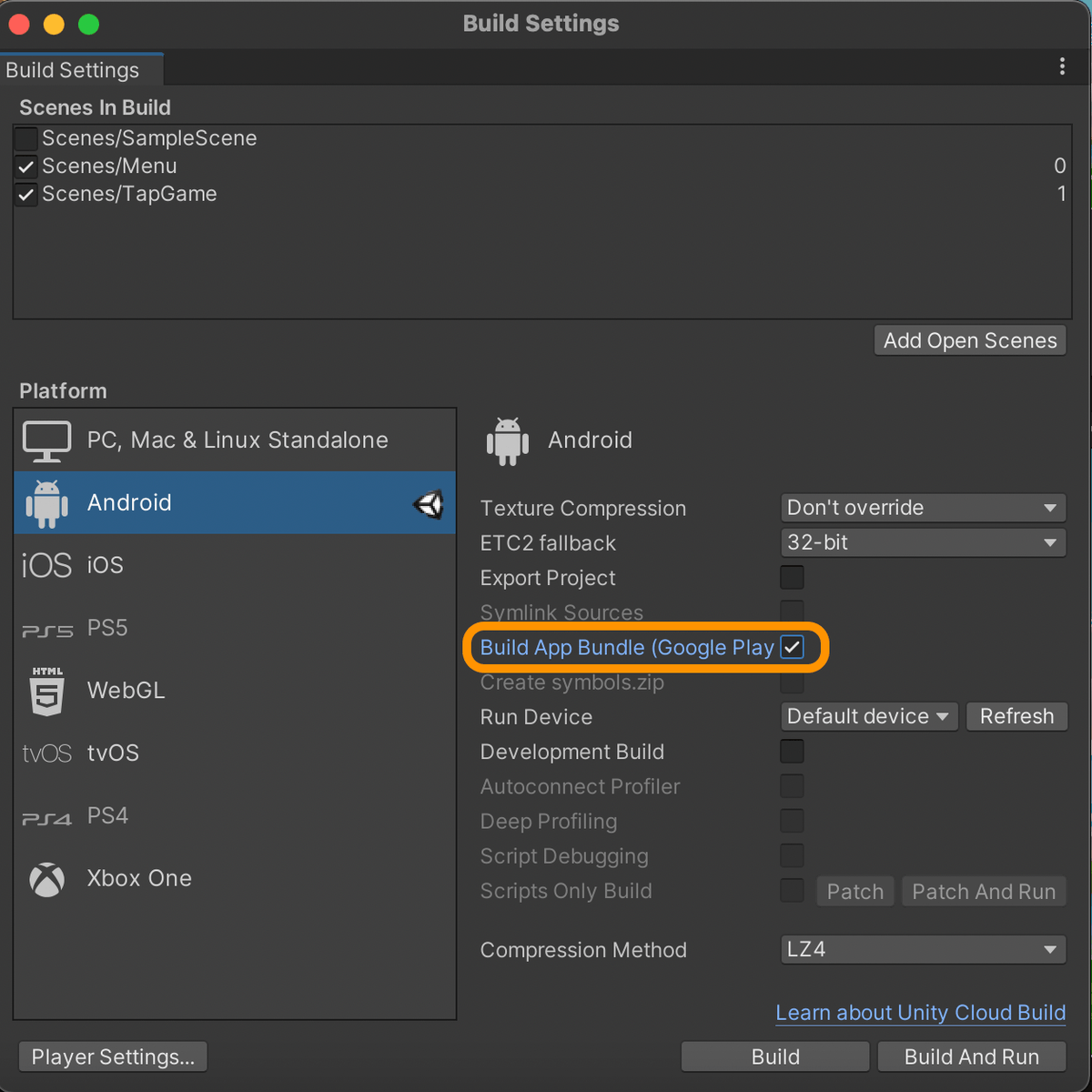
Task: Click the Android robot icon in platform list
Action: coord(46,502)
